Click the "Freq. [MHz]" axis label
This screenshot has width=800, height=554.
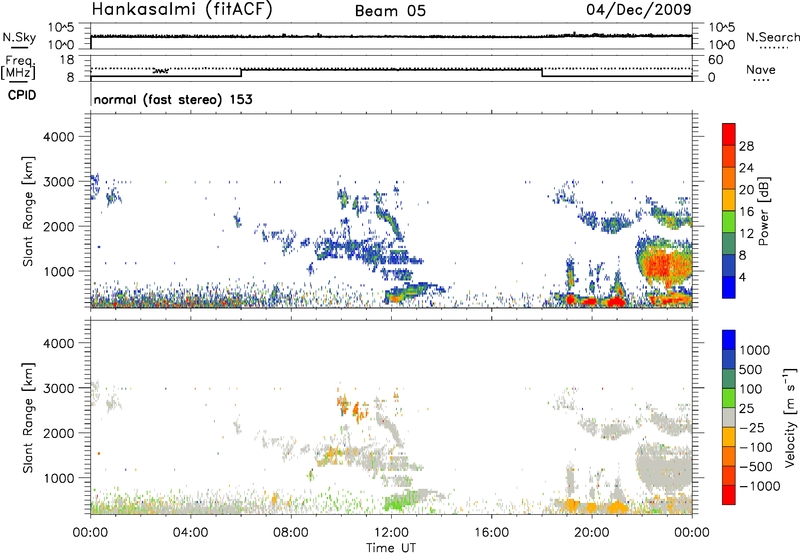pos(18,67)
